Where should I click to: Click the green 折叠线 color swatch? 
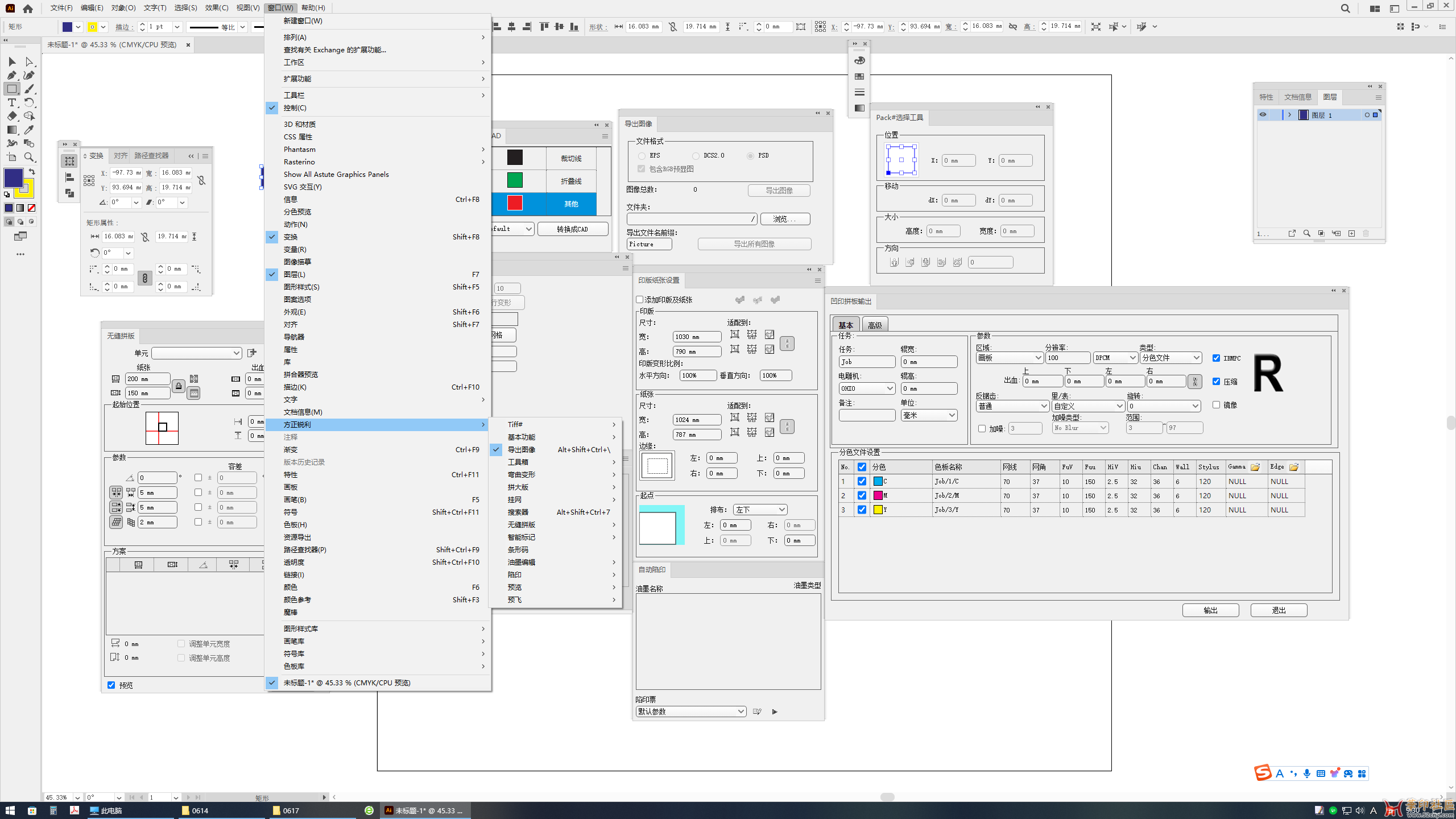coord(515,180)
